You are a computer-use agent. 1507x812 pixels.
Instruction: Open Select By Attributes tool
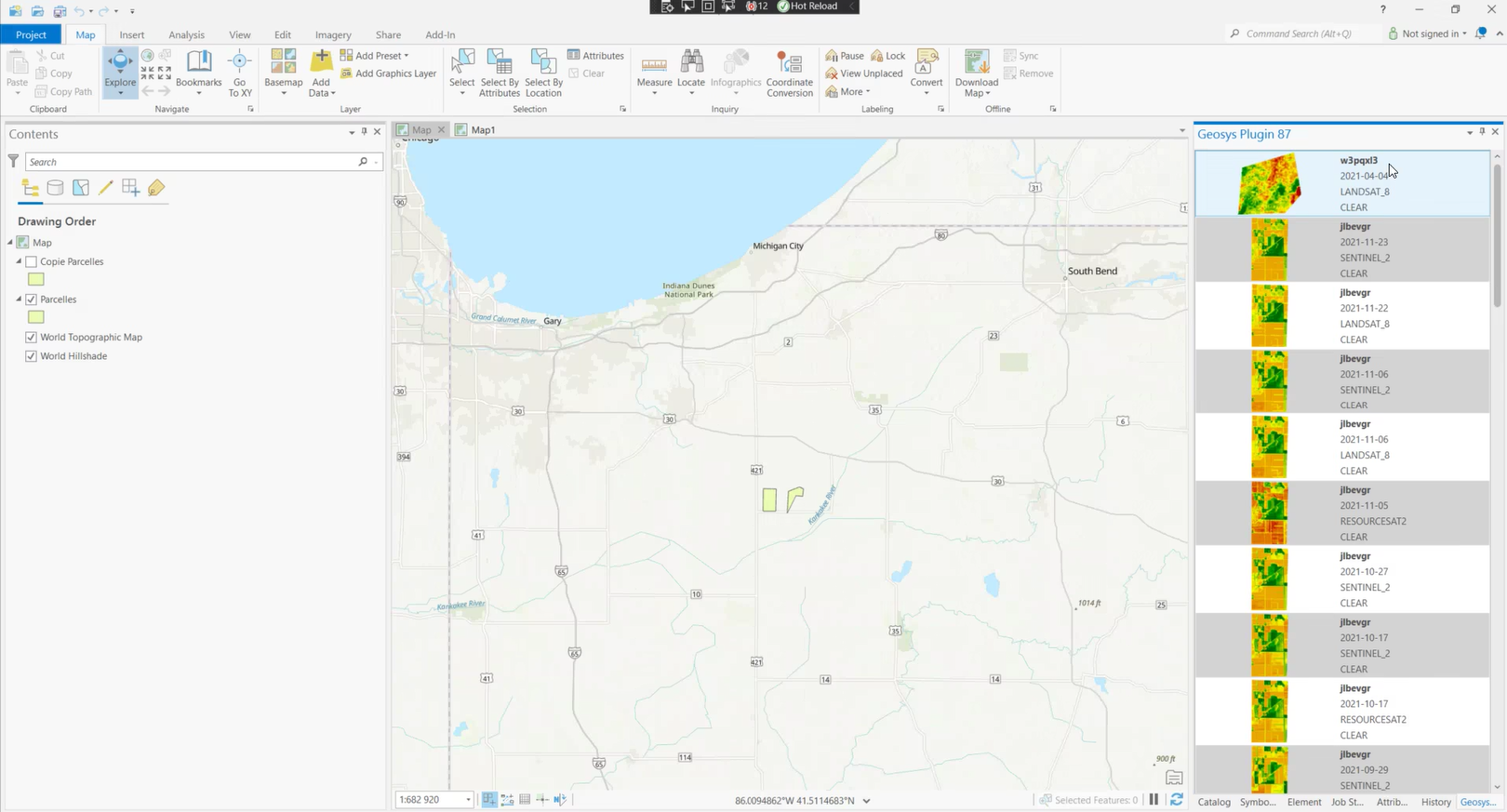coord(500,72)
